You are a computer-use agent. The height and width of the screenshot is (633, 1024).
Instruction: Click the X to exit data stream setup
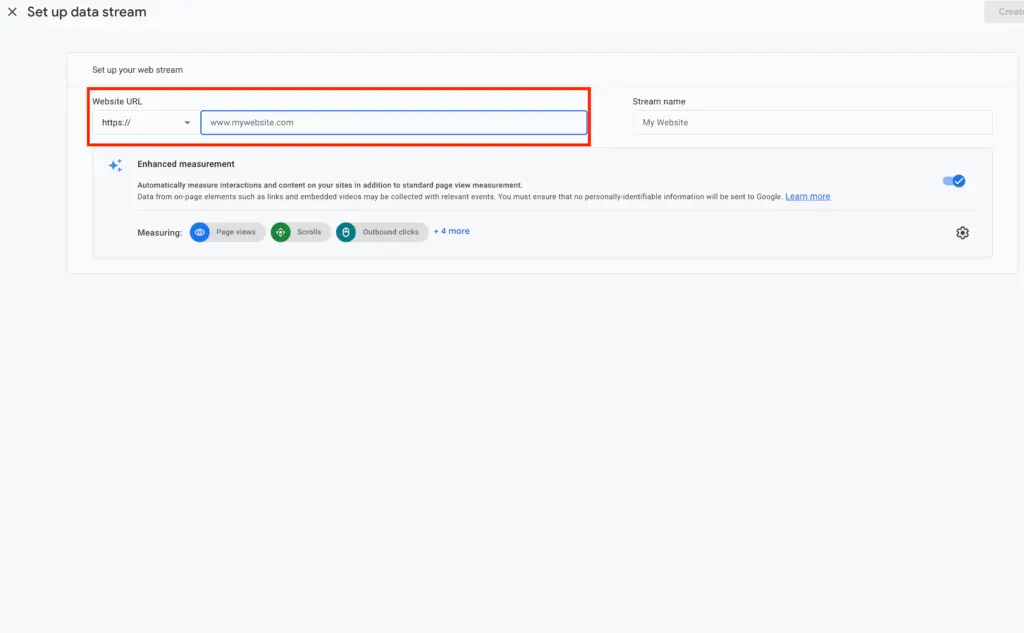12,12
